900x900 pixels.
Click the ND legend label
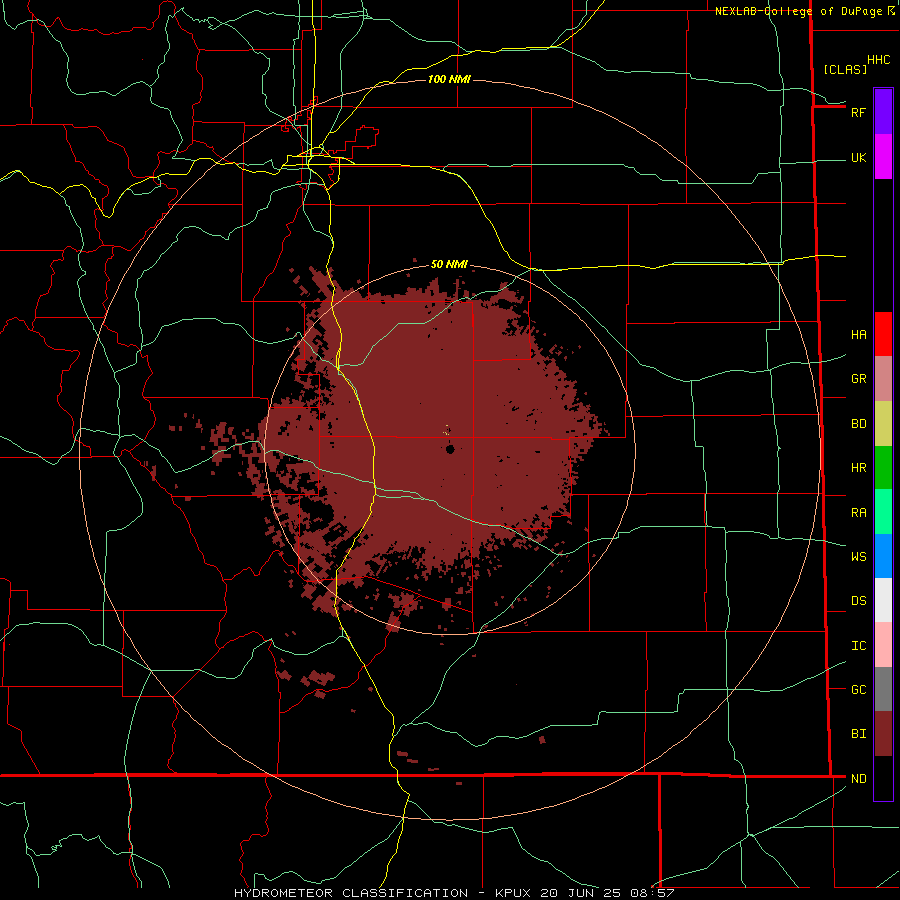pos(858,779)
